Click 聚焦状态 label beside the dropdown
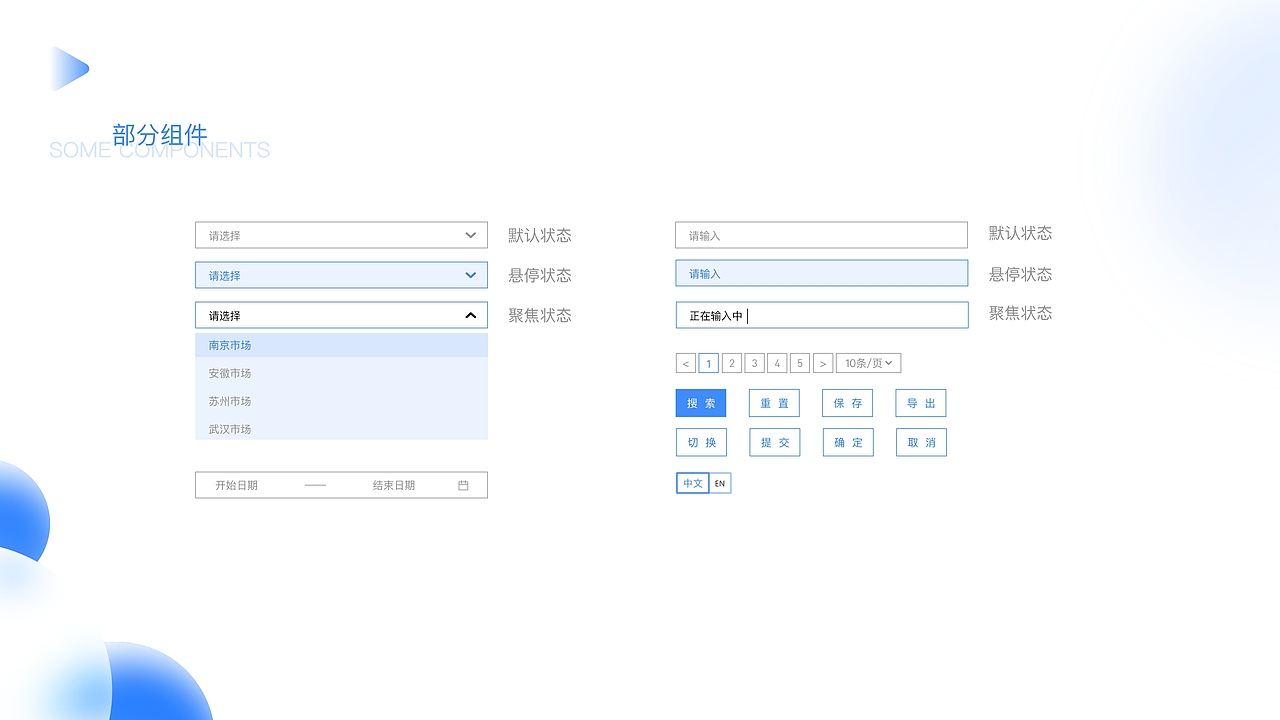This screenshot has height=720, width=1280. (x=540, y=315)
